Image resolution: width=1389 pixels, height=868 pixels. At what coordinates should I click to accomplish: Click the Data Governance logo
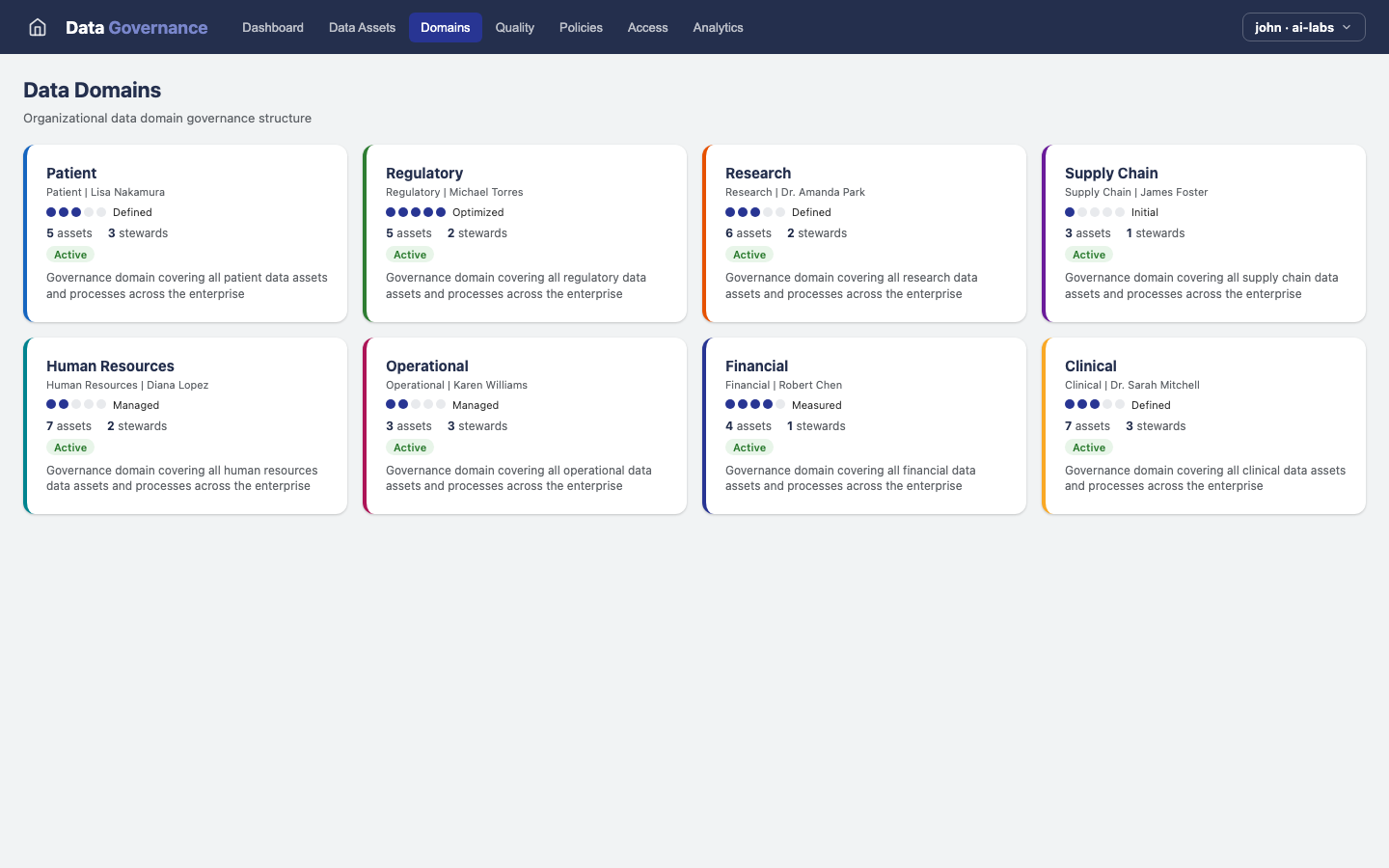click(x=136, y=27)
